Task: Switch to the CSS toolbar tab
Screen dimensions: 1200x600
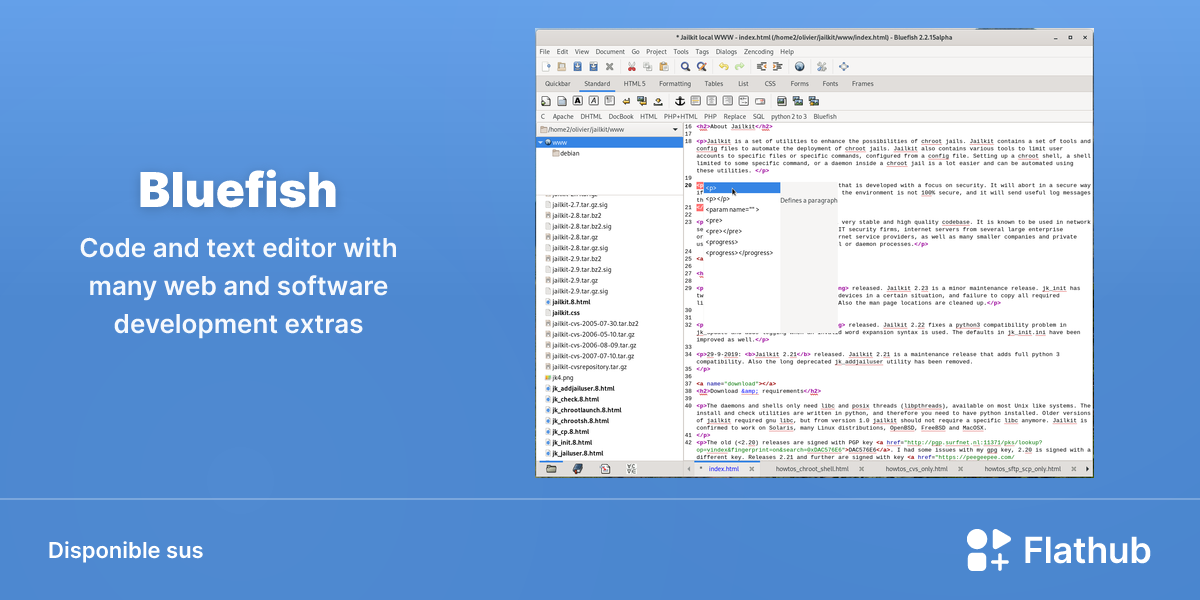Action: (770, 84)
